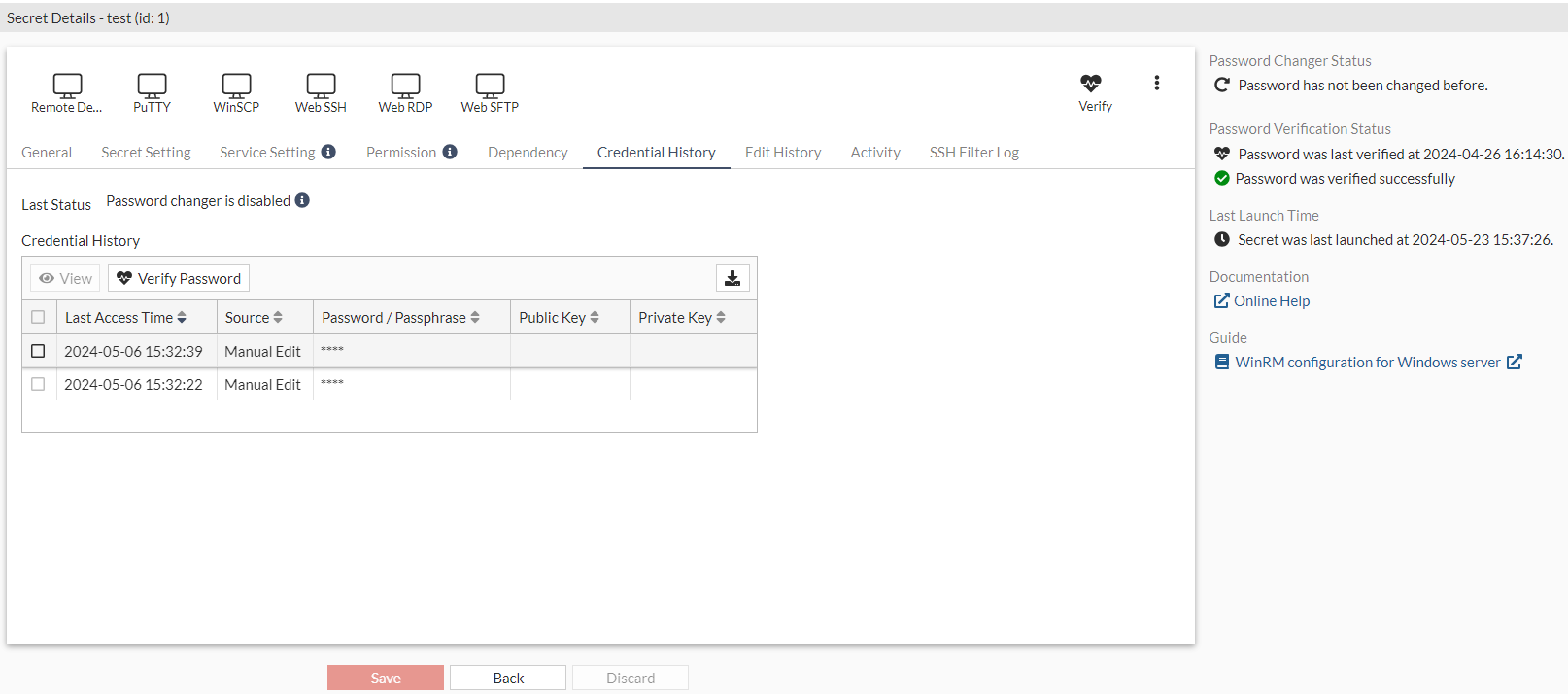1568x696 pixels.
Task: Open the Web RDP launcher
Action: (x=405, y=86)
